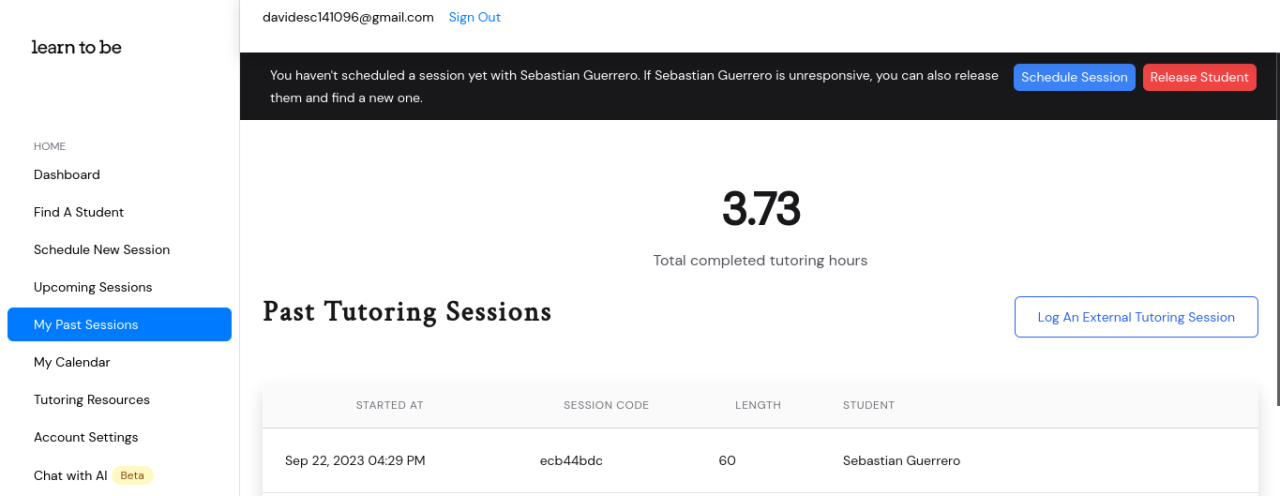Image resolution: width=1280 pixels, height=496 pixels.
Task: Select My Past Sessions in sidebar
Action: coord(86,325)
